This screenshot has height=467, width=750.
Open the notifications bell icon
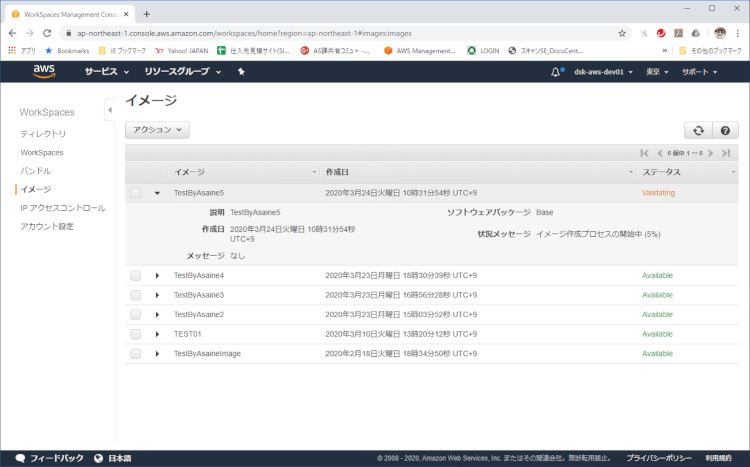point(556,72)
